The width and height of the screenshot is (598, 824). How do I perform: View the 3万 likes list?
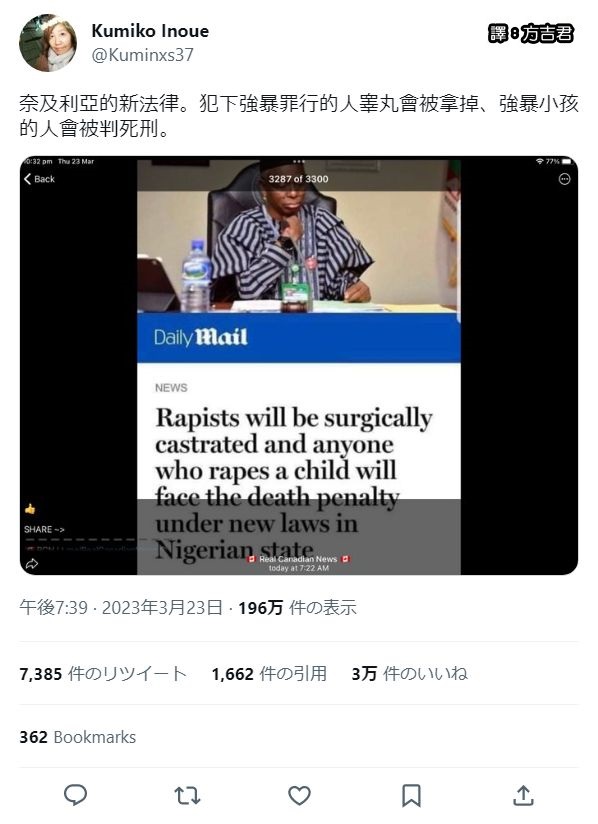[x=409, y=673]
